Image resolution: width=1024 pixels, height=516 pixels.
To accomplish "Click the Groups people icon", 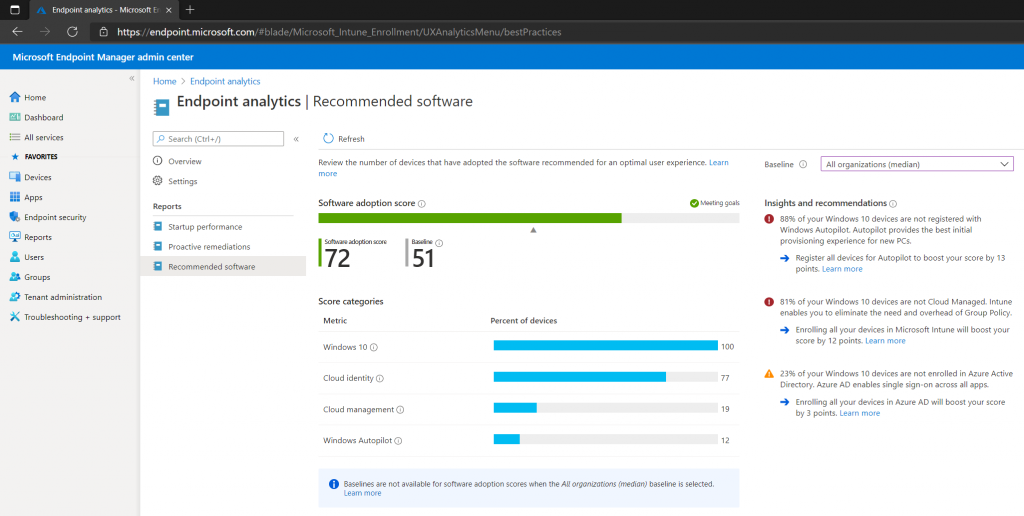I will click(15, 277).
